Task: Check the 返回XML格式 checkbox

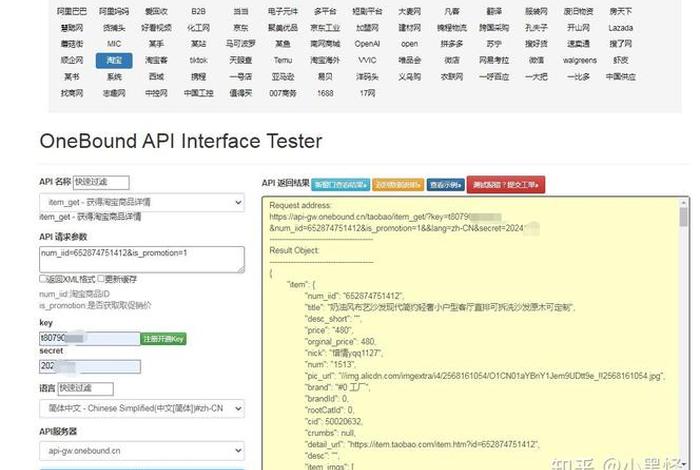Action: coord(43,279)
